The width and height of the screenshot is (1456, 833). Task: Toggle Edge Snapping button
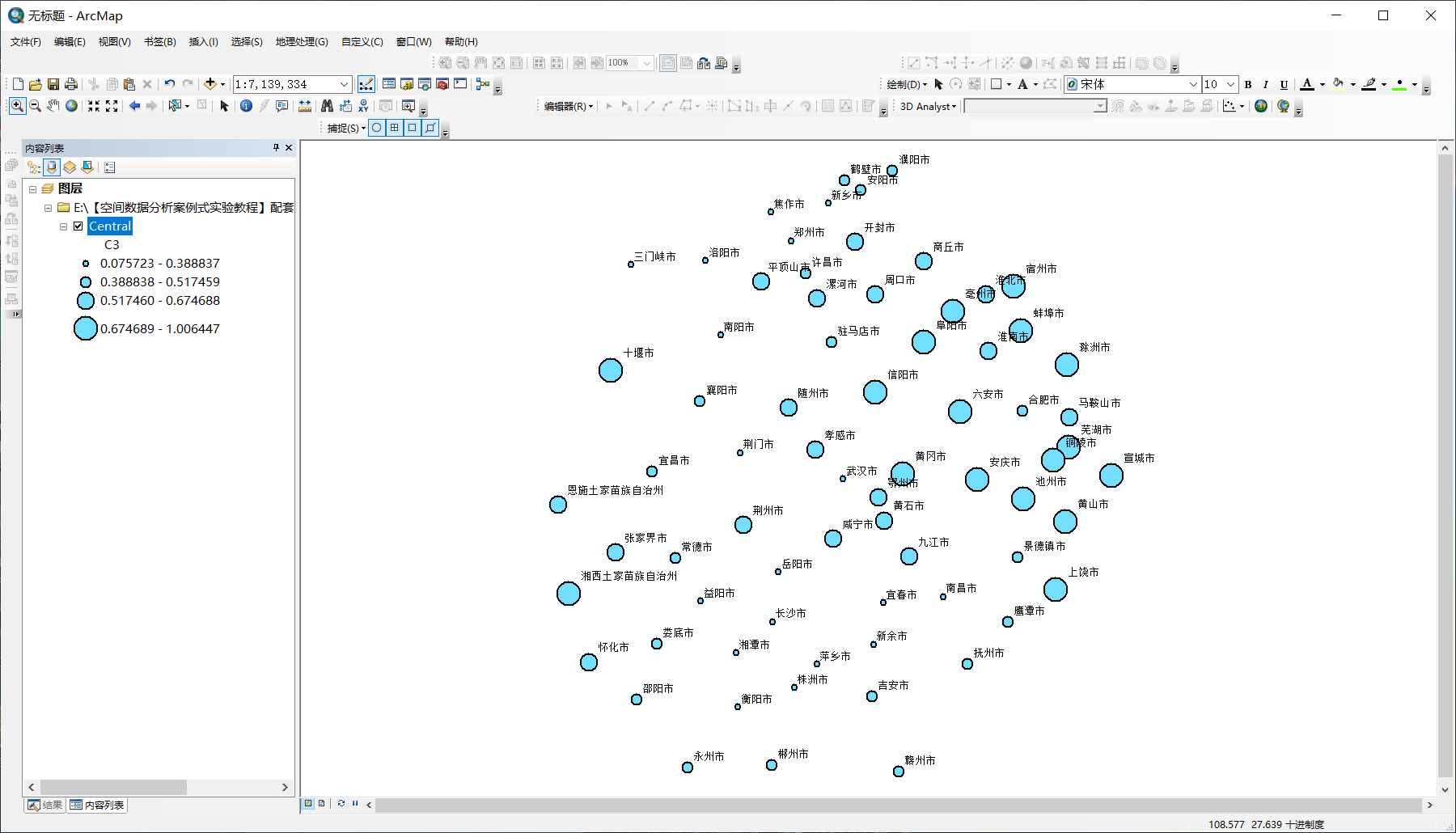pos(430,128)
